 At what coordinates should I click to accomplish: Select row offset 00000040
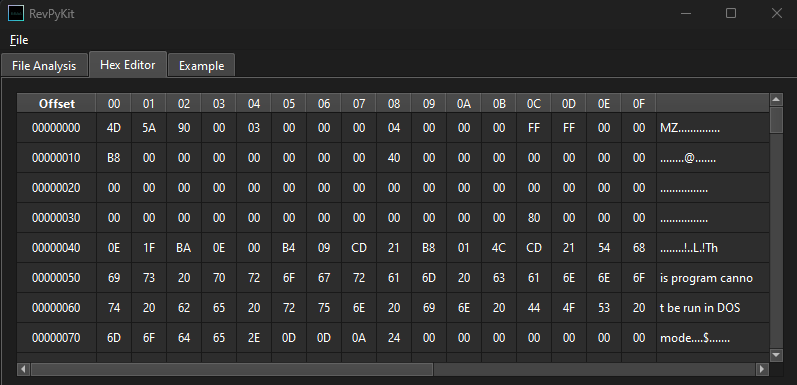click(x=56, y=248)
